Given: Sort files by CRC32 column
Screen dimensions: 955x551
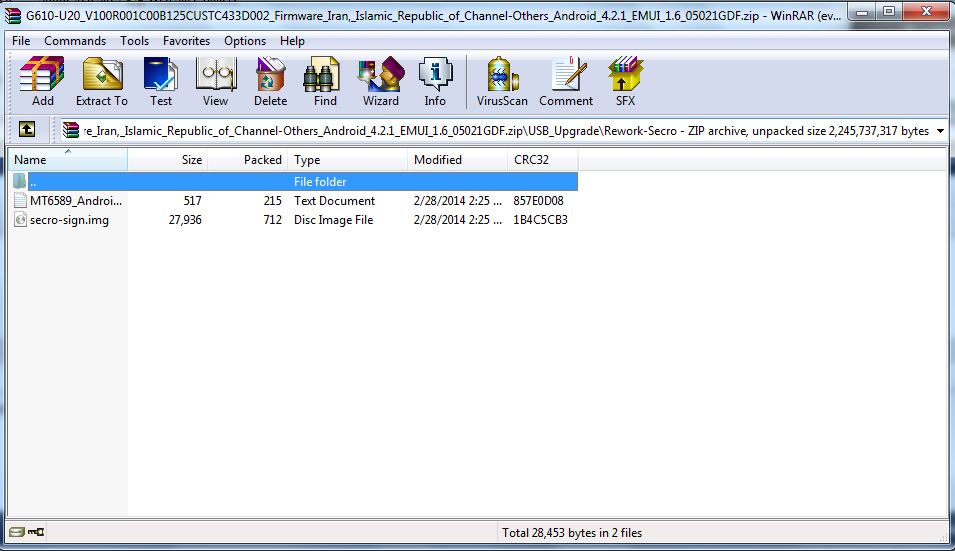Looking at the screenshot, I should point(542,160).
